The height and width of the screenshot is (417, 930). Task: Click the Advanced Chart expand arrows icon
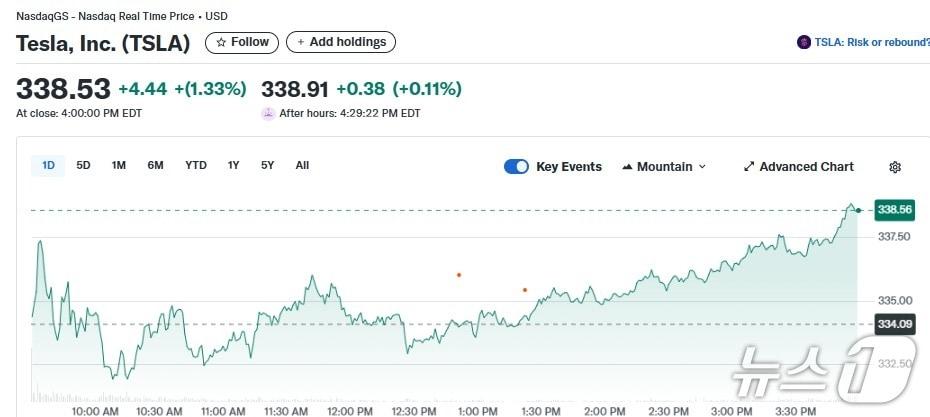[x=749, y=167]
